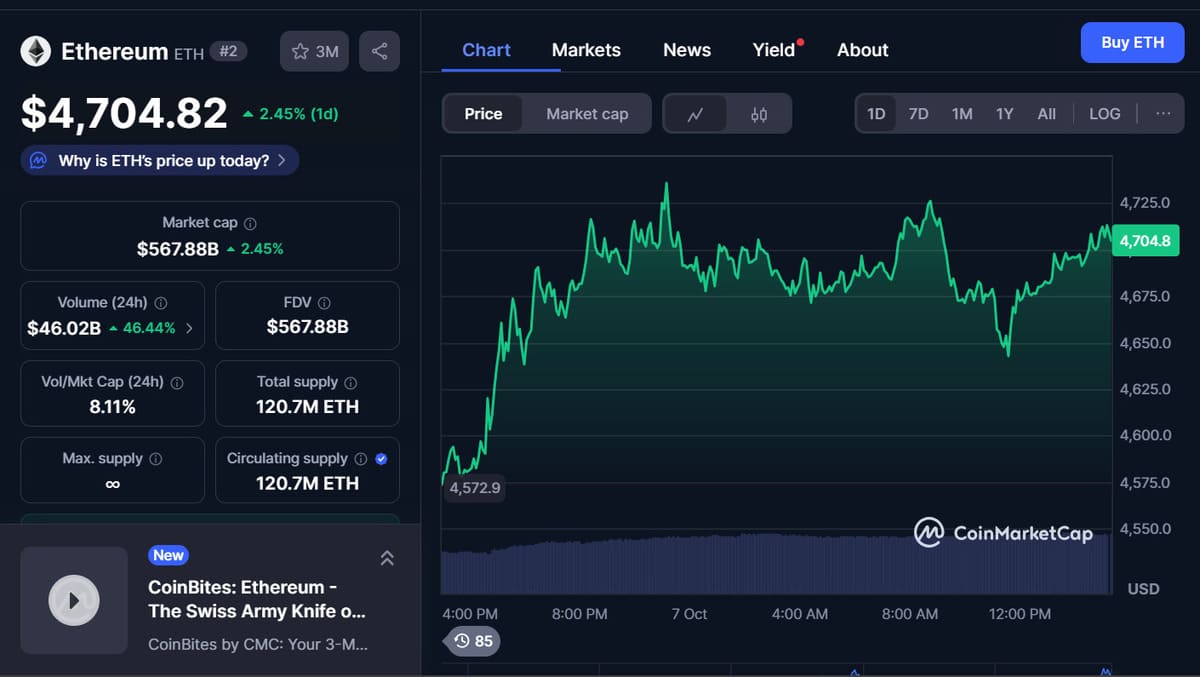This screenshot has height=677, width=1200.
Task: Expand the CoinBites panel with double chevron
Action: pyautogui.click(x=387, y=558)
